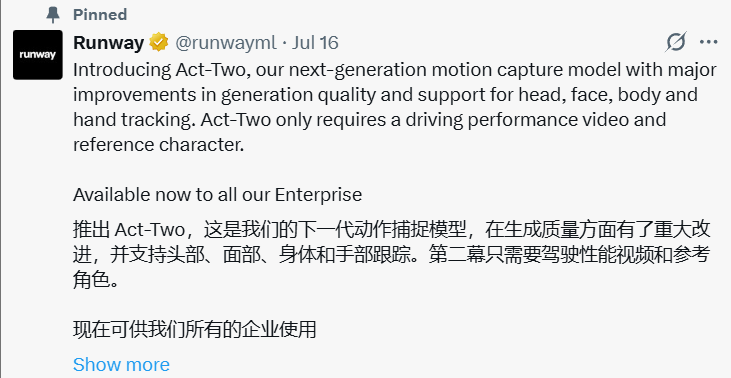Click the line 'Available now to all our Enterprise'
731x378 pixels.
click(217, 194)
